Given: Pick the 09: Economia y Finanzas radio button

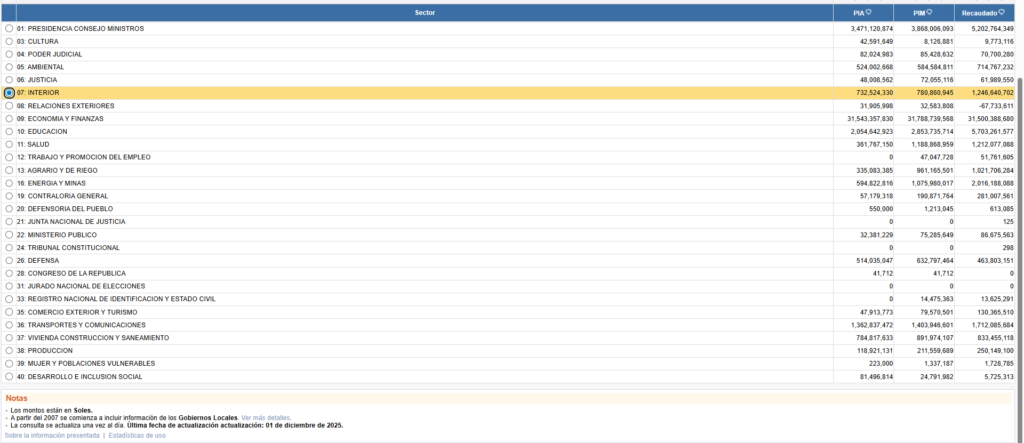Looking at the screenshot, I should (x=9, y=118).
